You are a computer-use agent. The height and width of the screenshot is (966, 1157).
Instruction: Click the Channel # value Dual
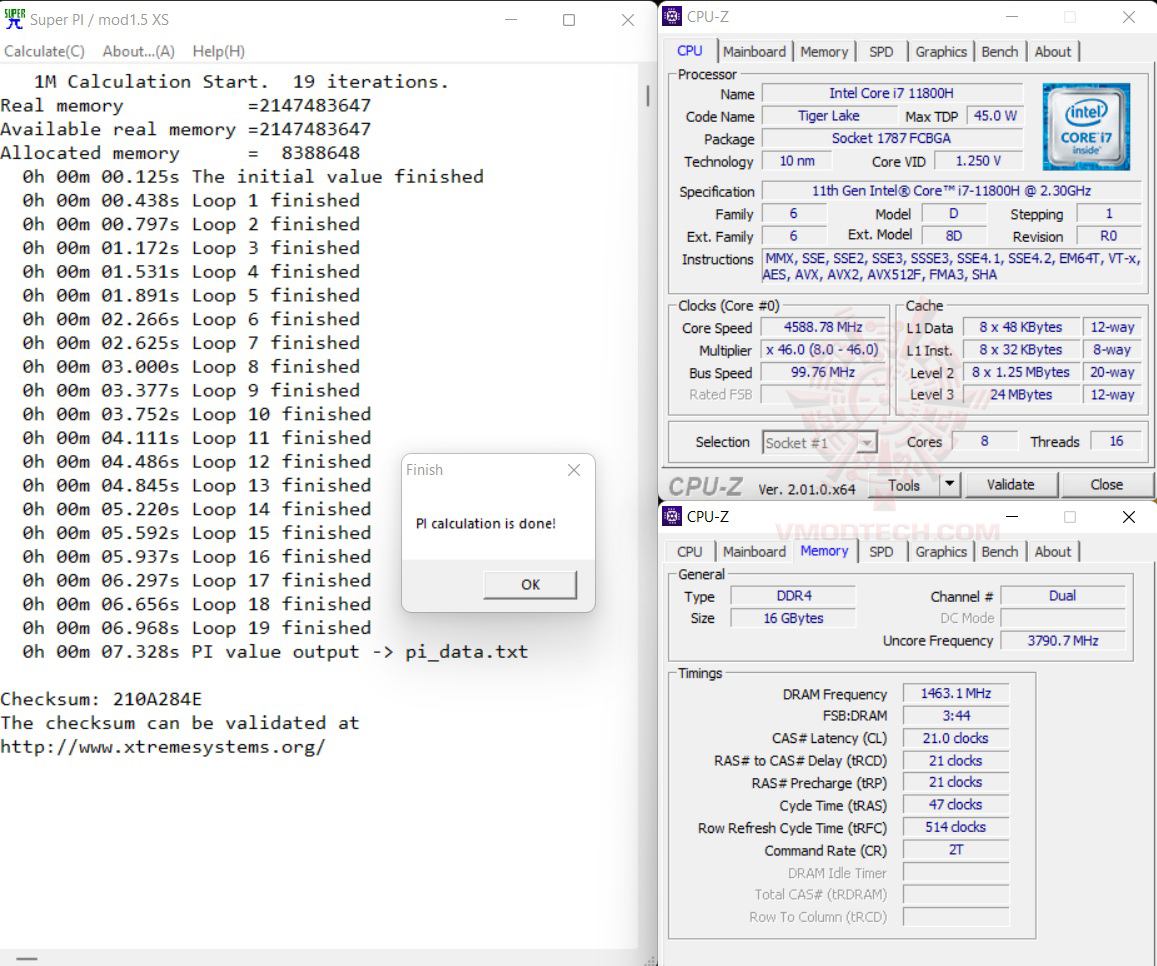(1063, 596)
